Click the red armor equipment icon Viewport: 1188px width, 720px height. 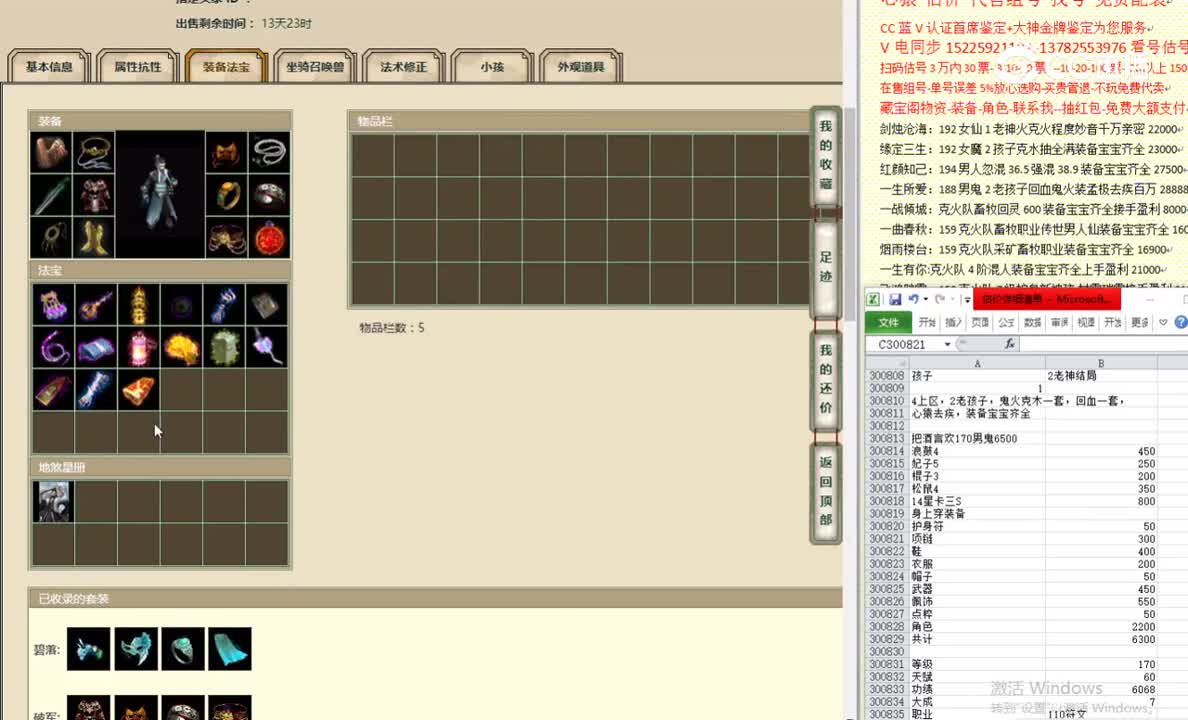click(94, 196)
